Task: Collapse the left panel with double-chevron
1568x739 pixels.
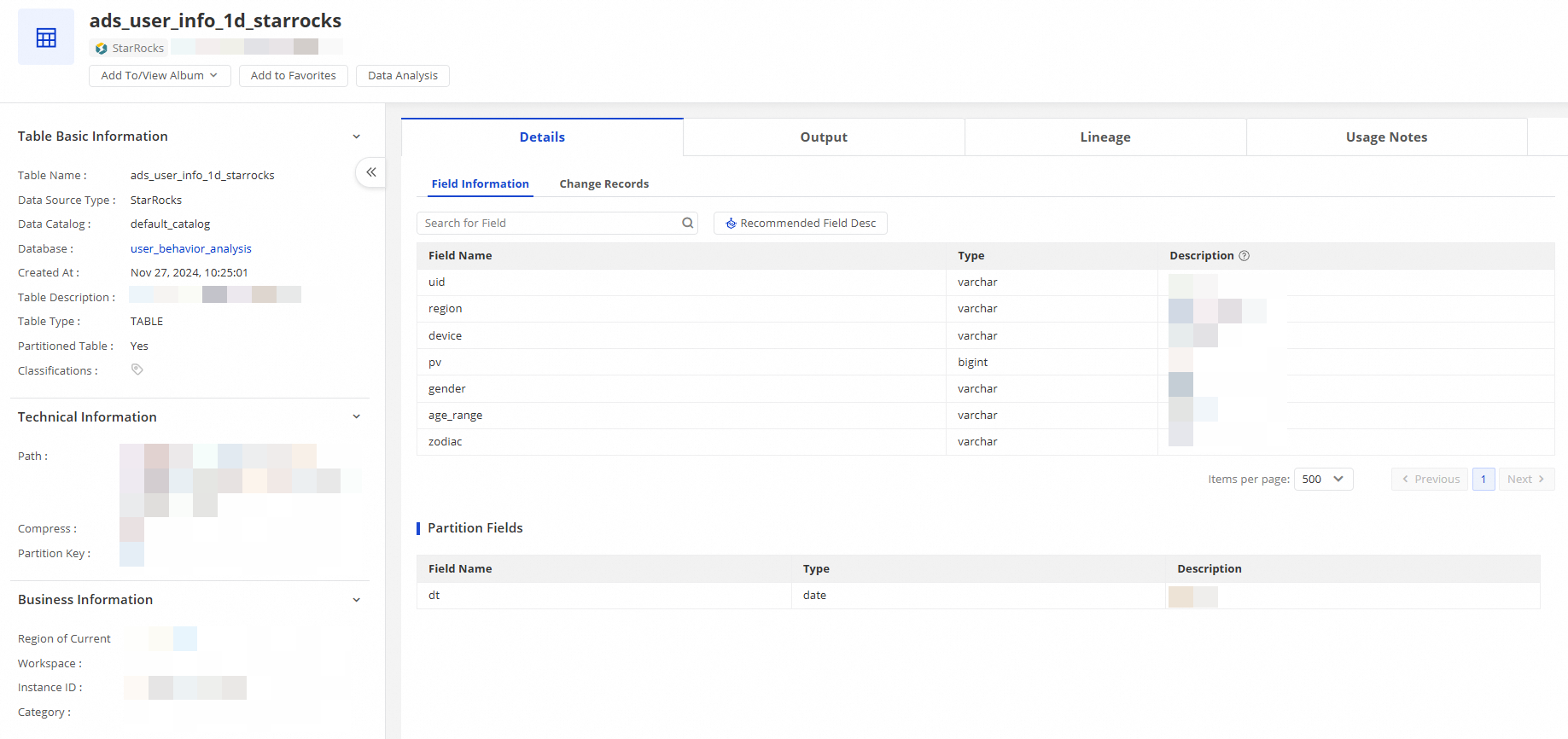Action: [370, 172]
